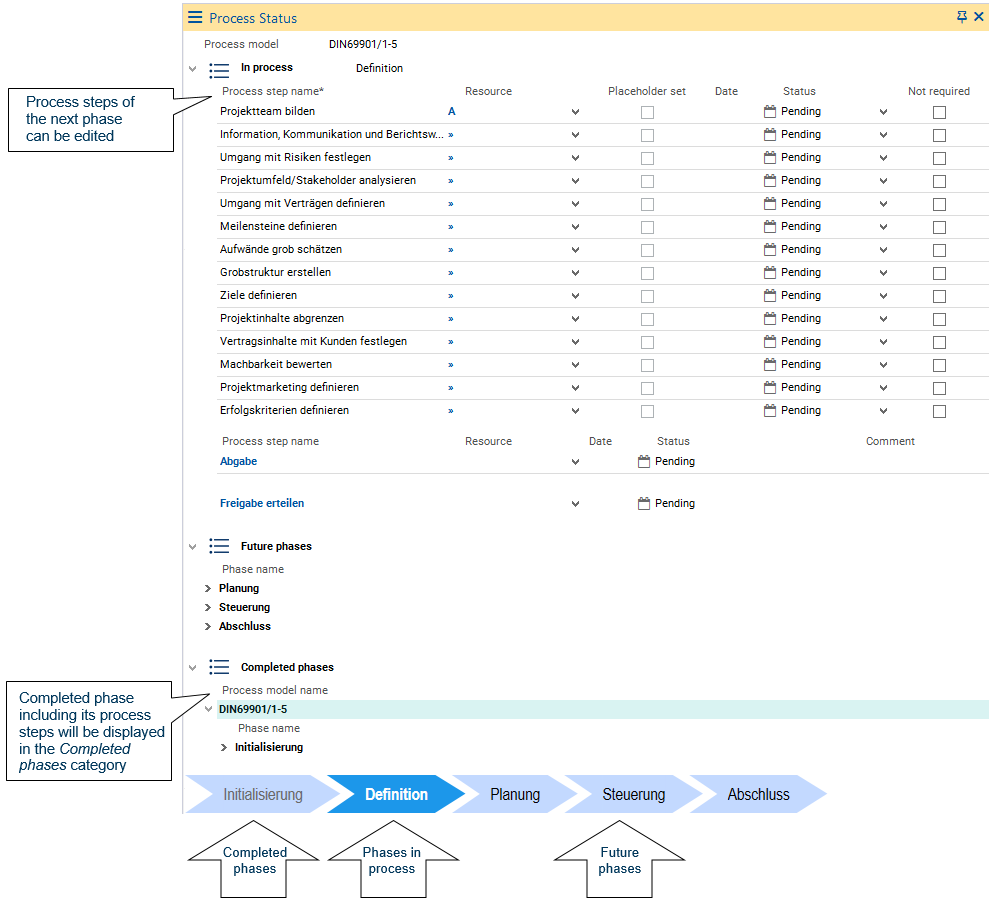Expand the Abschluss future phase
The width and height of the screenshot is (989, 906).
point(208,626)
